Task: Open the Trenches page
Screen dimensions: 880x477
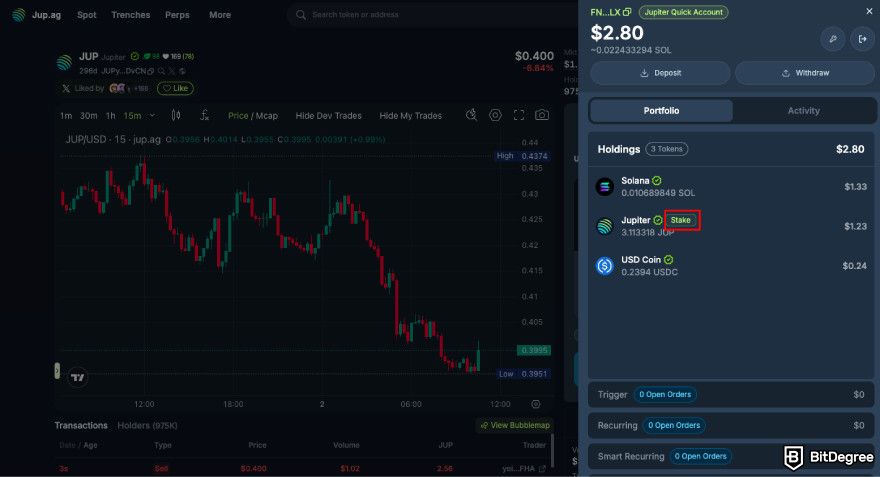Action: point(130,15)
